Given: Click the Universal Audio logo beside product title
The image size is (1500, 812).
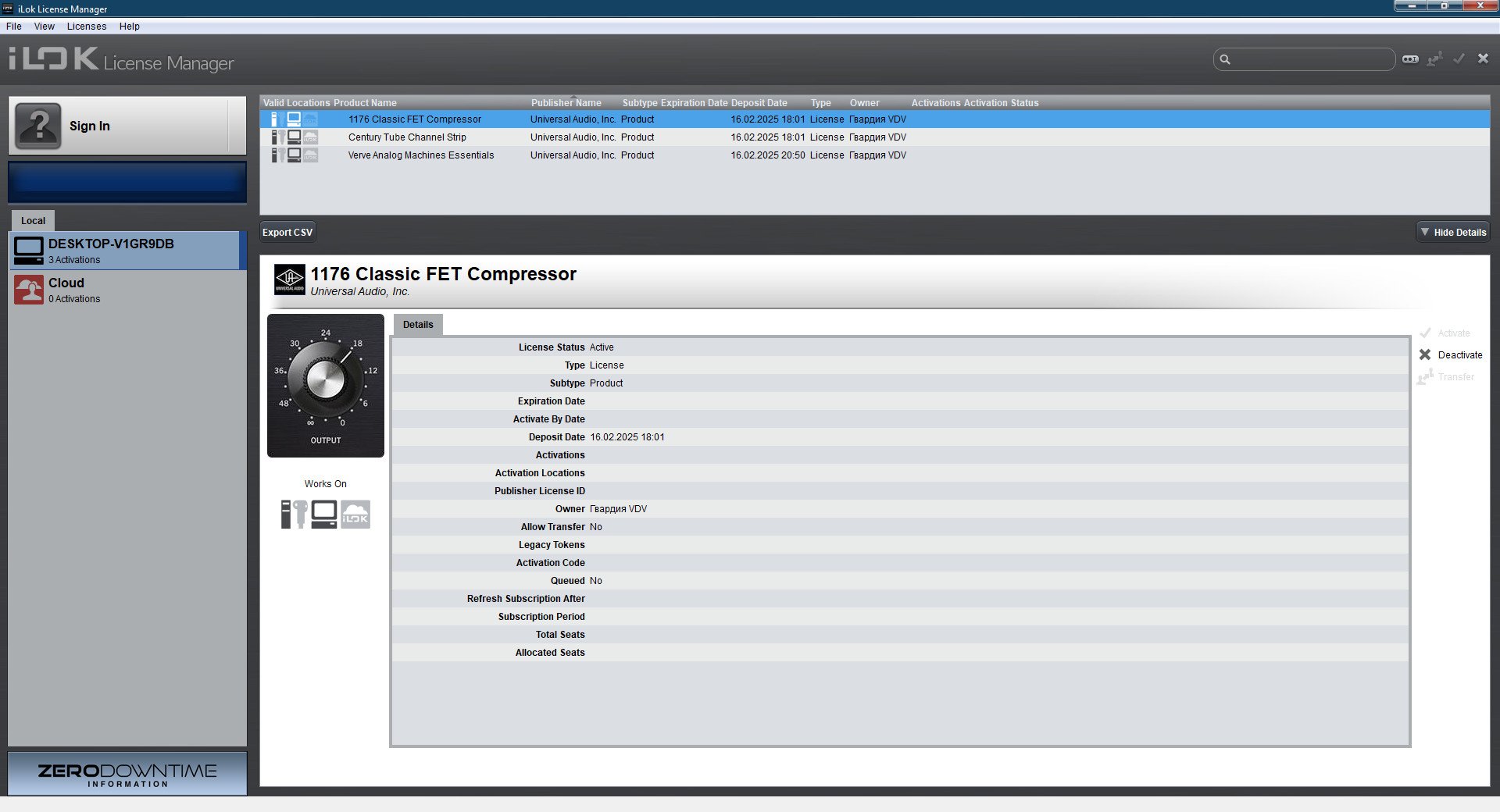Looking at the screenshot, I should pos(289,279).
